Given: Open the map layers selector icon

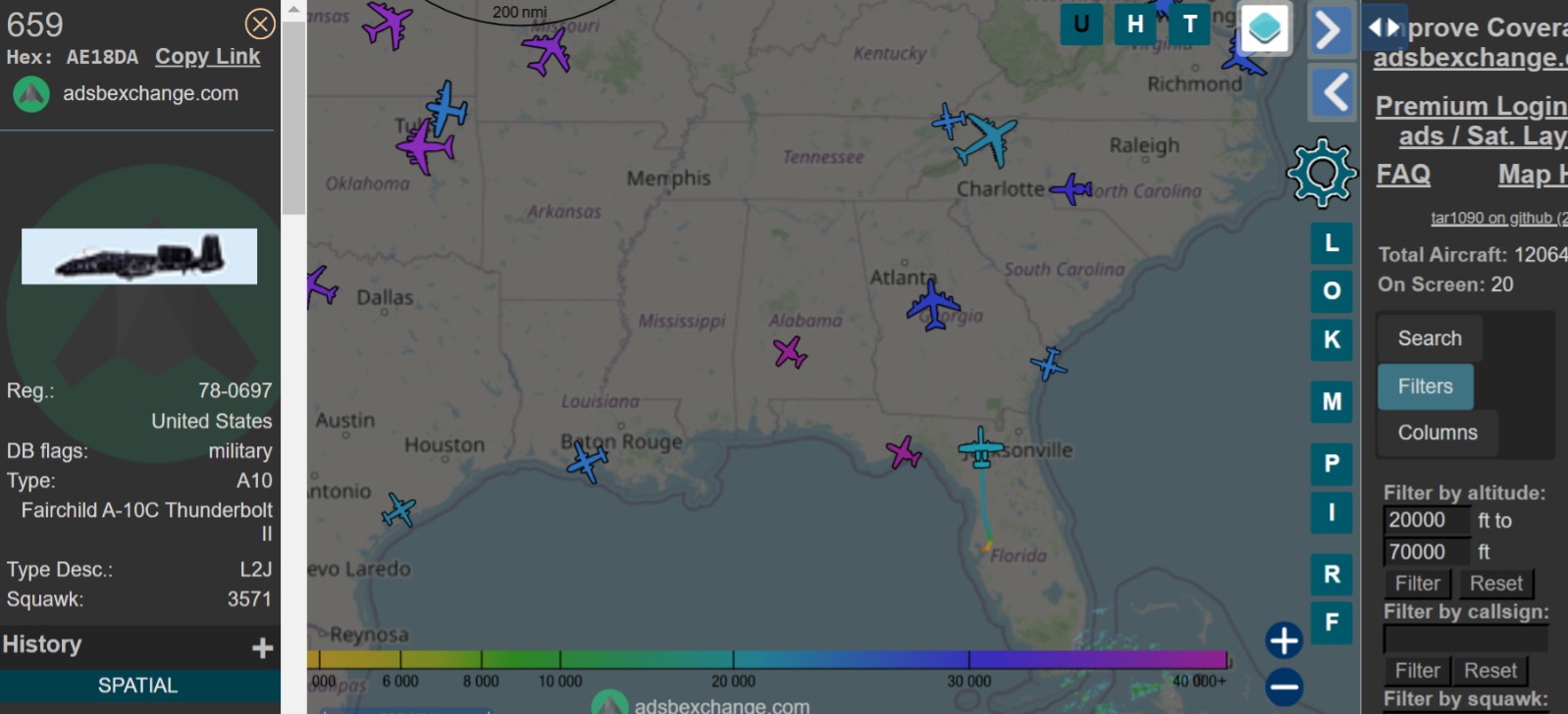Looking at the screenshot, I should (1265, 28).
